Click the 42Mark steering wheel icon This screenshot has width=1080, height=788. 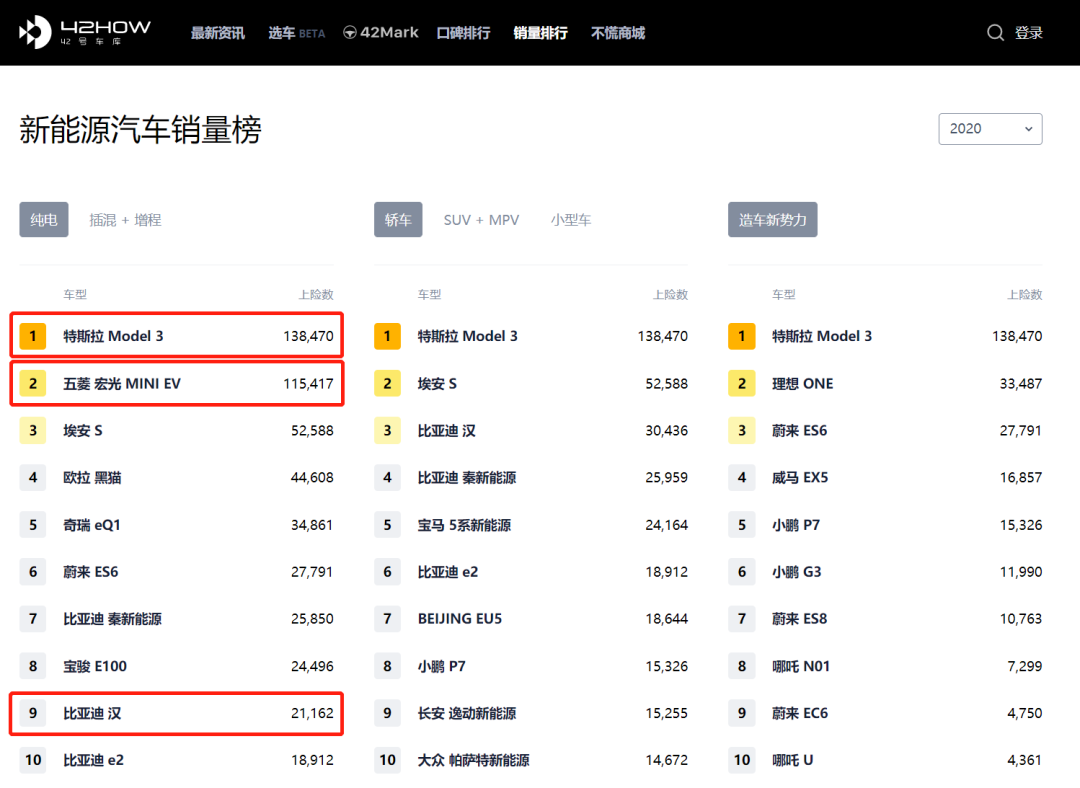[350, 32]
